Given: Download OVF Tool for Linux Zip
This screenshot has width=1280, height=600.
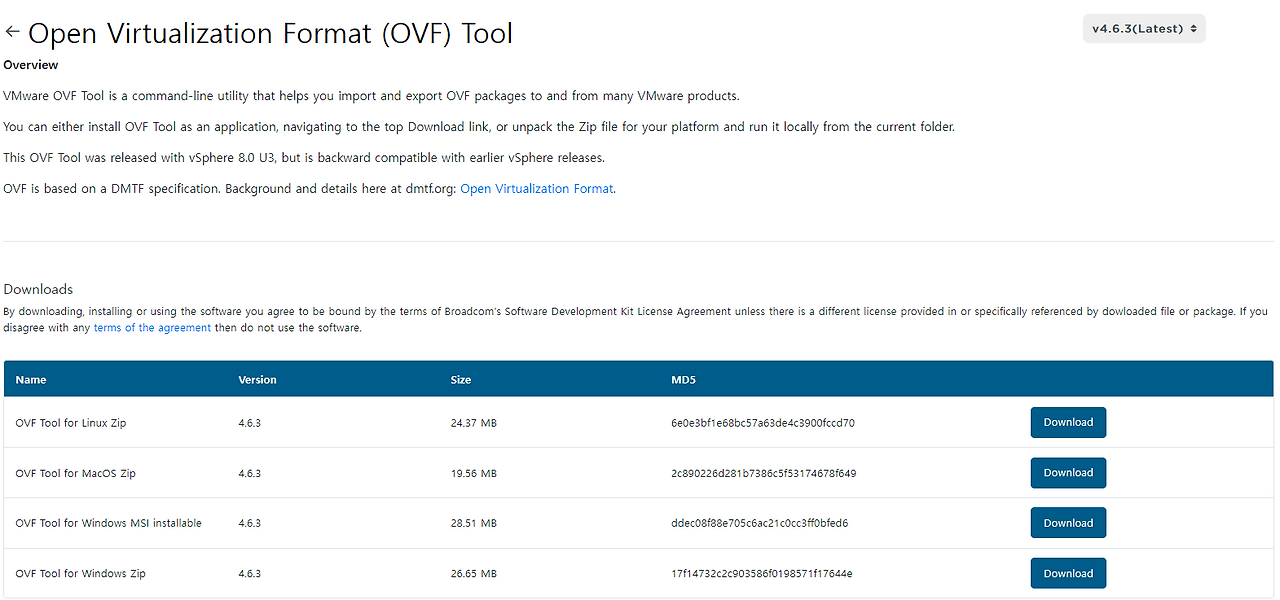Looking at the screenshot, I should point(1068,422).
